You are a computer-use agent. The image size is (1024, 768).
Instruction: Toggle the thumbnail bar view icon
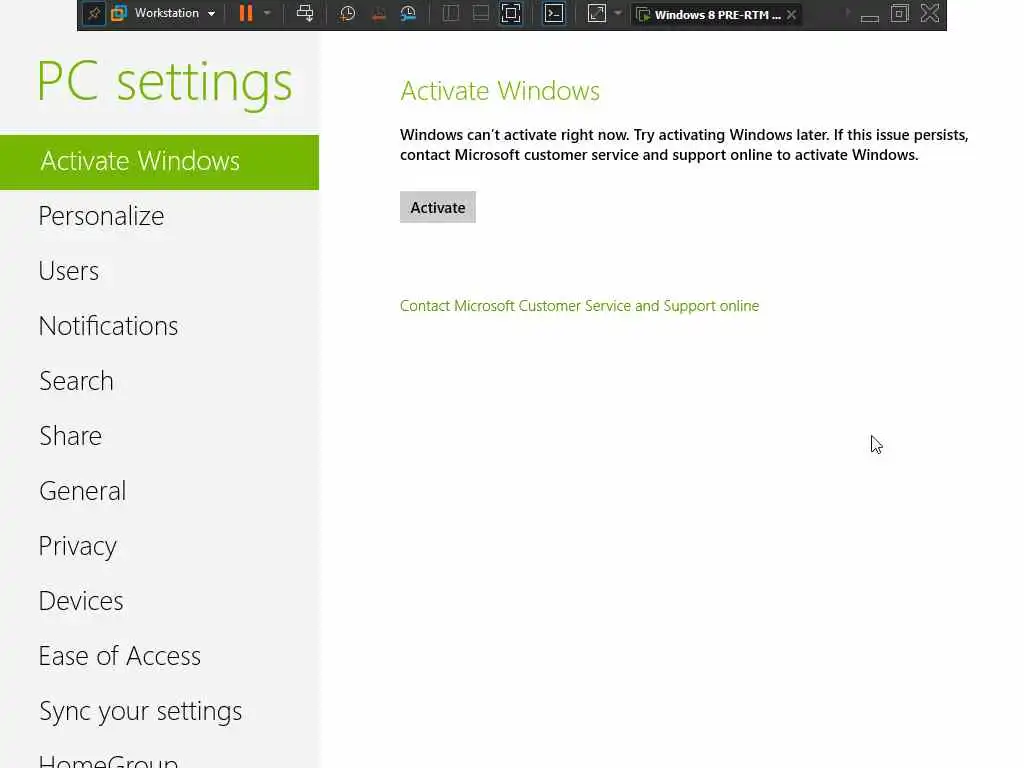(x=481, y=13)
